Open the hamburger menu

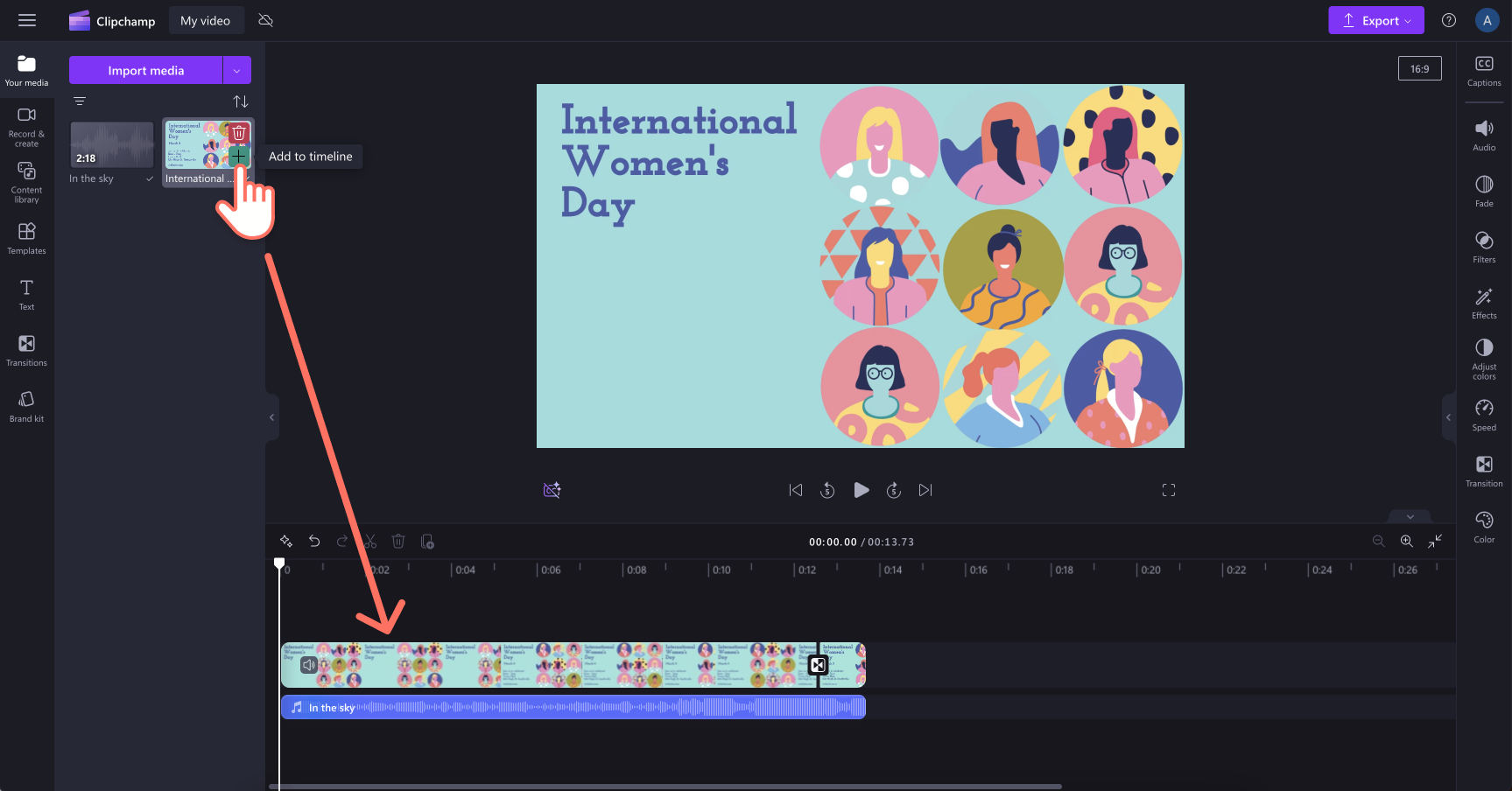[27, 20]
